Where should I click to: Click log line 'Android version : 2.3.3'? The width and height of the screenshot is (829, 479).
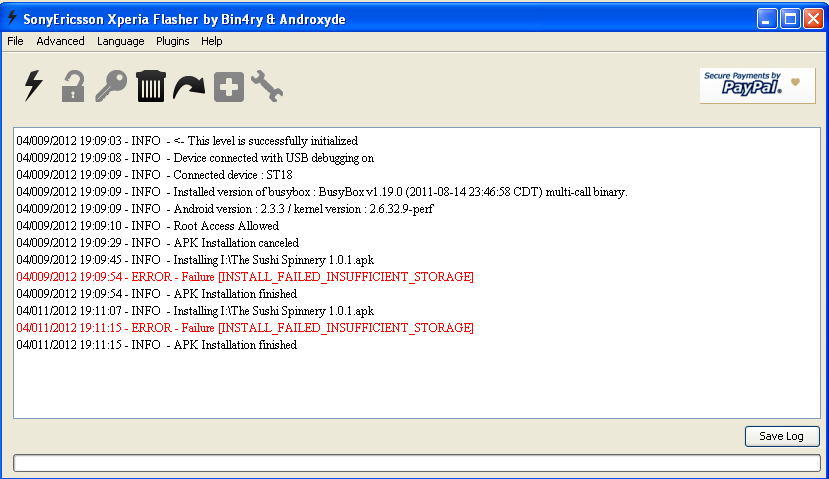(x=225, y=209)
